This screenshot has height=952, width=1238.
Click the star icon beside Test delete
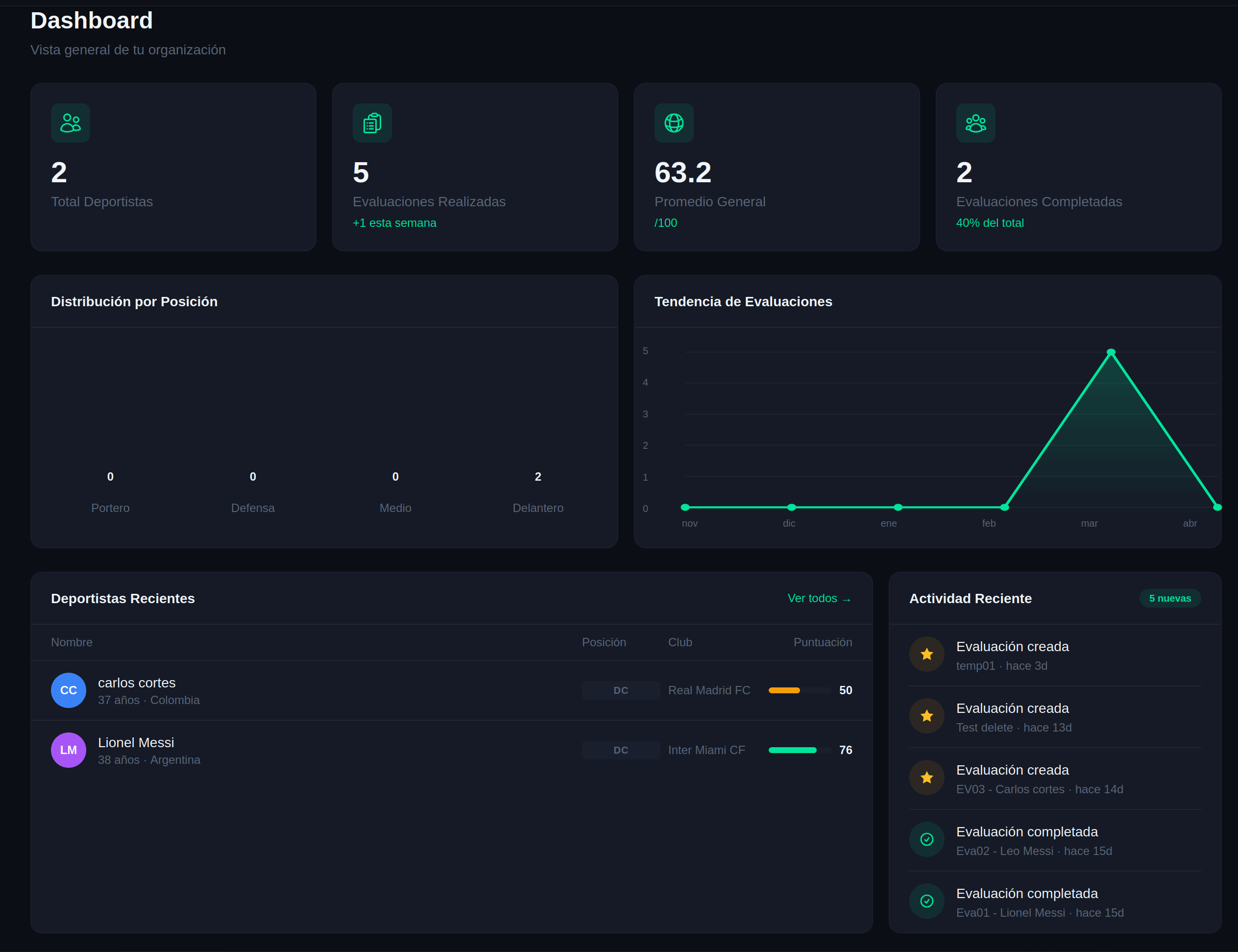pyautogui.click(x=926, y=716)
